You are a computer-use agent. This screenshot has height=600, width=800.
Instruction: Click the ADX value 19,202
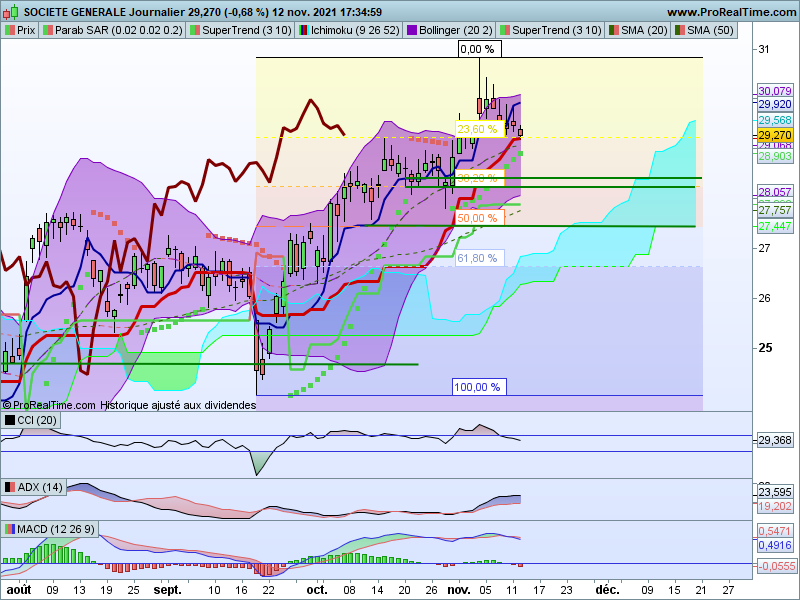click(x=774, y=506)
